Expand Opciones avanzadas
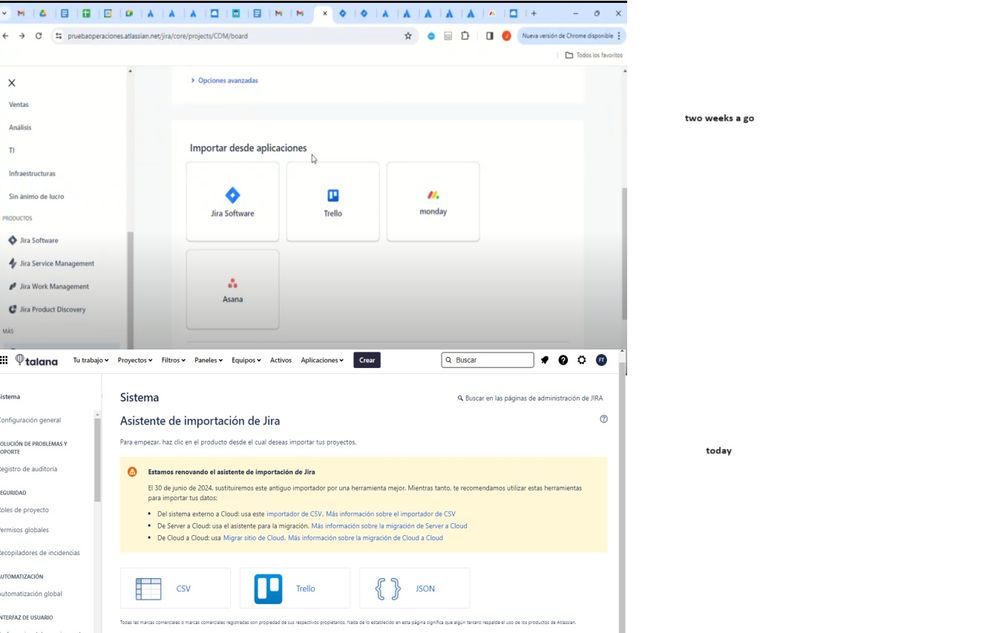Screen dimensions: 999x633 [x=224, y=80]
